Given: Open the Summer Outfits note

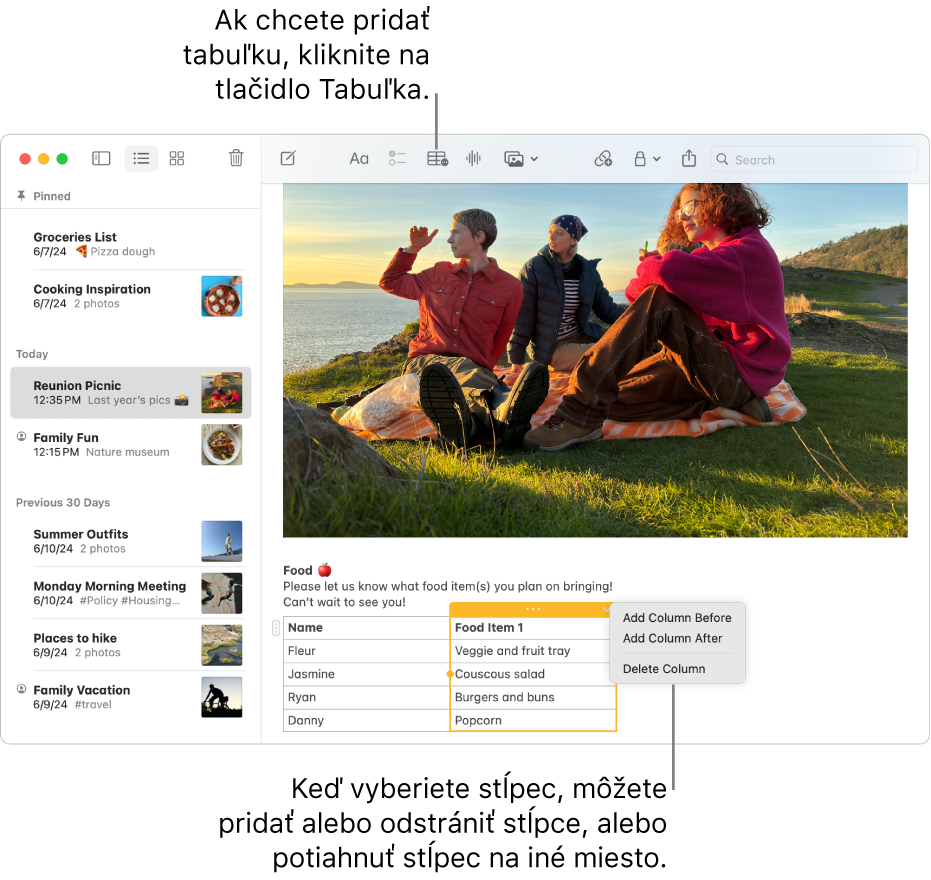Looking at the screenshot, I should pos(131,541).
